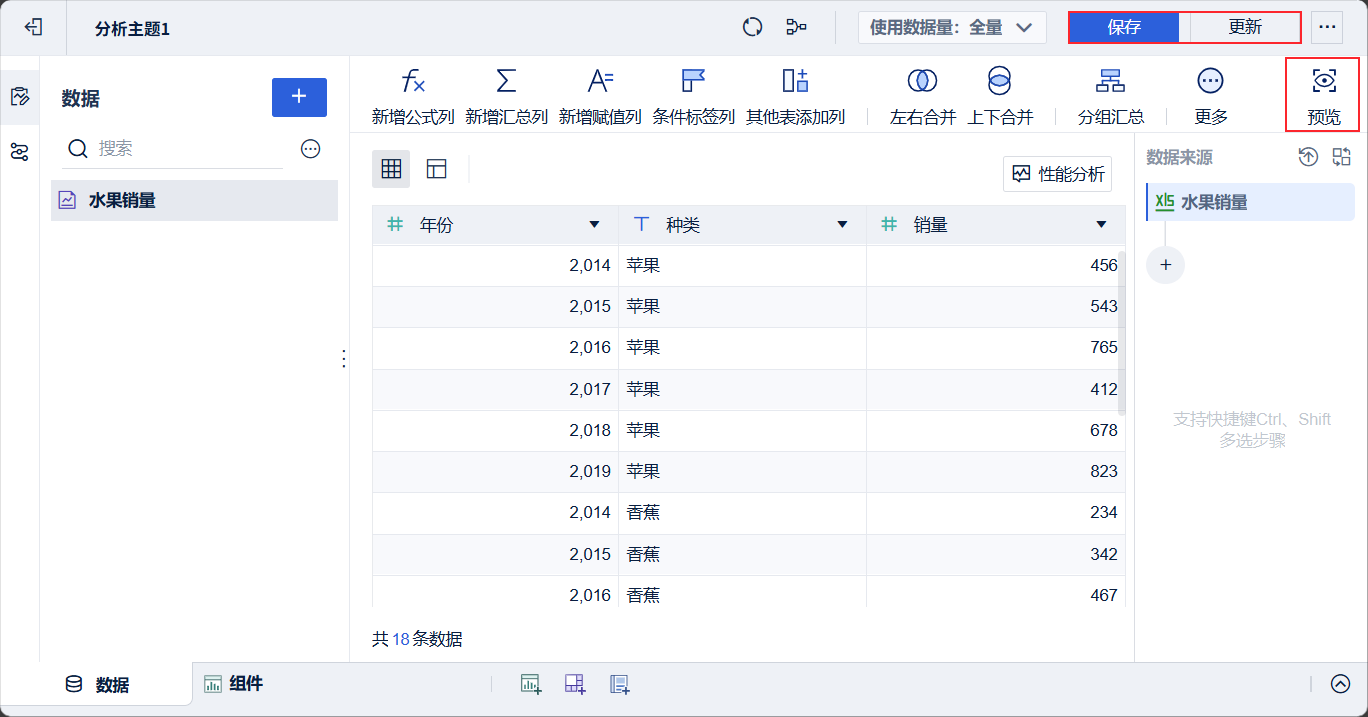Click the 性能分析 button
The height and width of the screenshot is (717, 1368).
coord(1058,174)
